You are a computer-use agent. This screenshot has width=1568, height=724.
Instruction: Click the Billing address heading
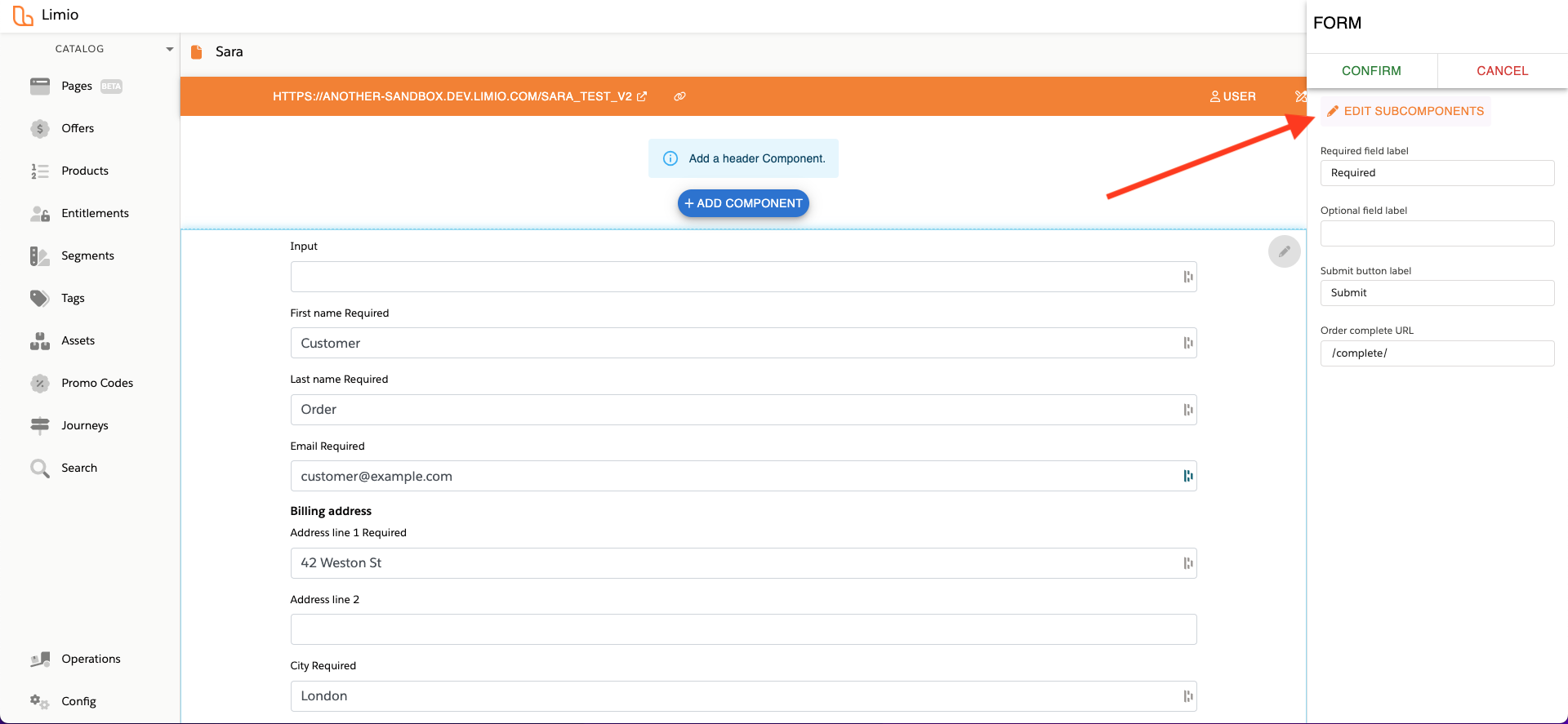pos(331,511)
